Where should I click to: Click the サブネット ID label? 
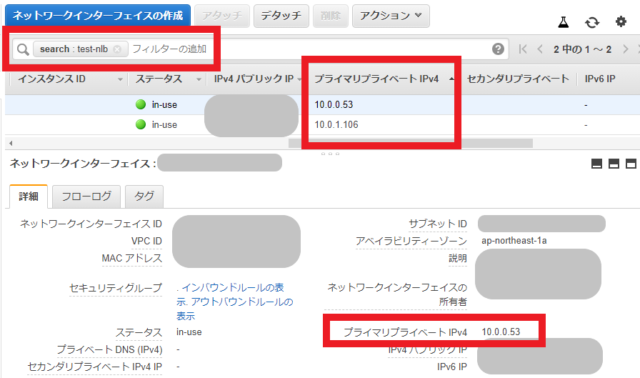(x=438, y=224)
